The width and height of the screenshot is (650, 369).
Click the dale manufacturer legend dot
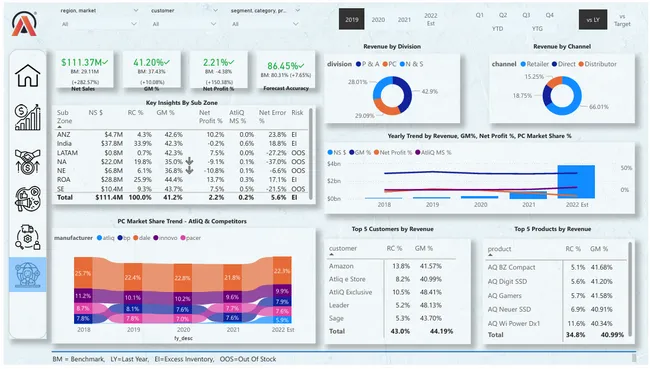[136, 238]
